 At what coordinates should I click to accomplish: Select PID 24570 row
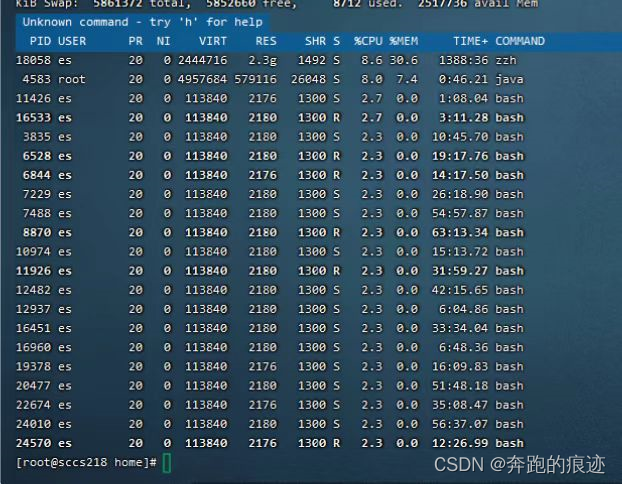pyautogui.click(x=270, y=443)
